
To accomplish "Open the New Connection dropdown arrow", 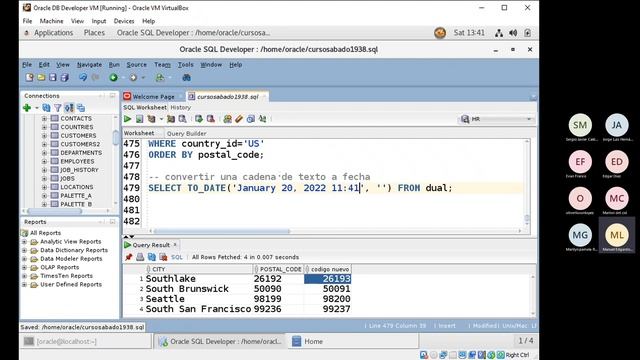I will [x=36, y=108].
